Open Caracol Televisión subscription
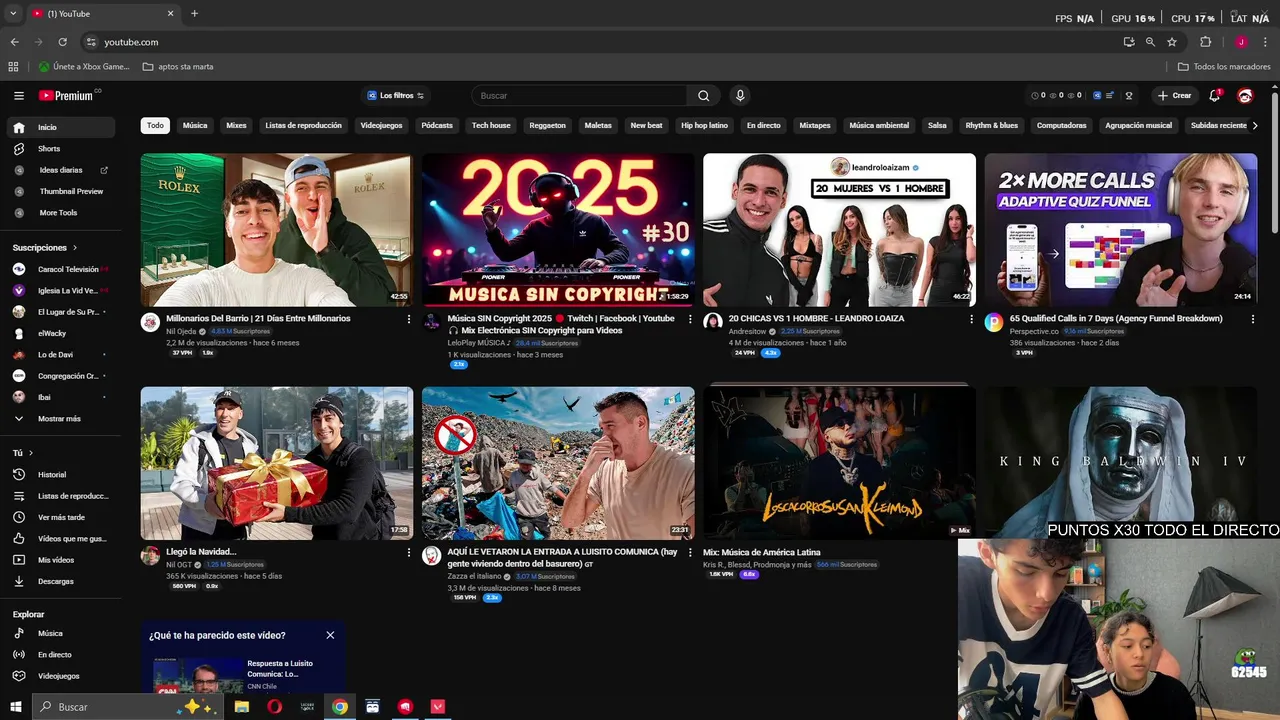The width and height of the screenshot is (1280, 720). click(x=62, y=269)
